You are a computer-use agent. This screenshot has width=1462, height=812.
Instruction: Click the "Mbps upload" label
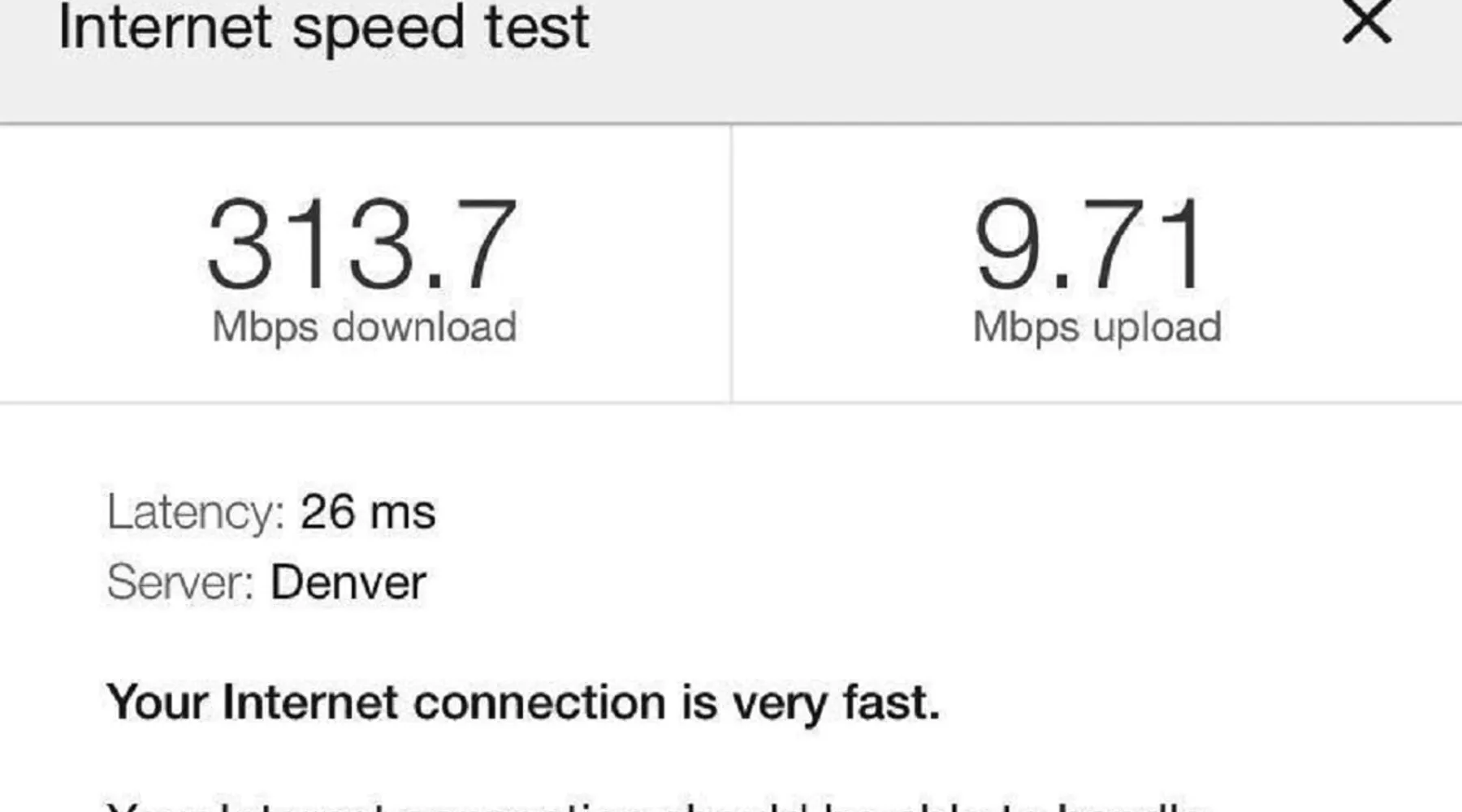[x=1096, y=327]
